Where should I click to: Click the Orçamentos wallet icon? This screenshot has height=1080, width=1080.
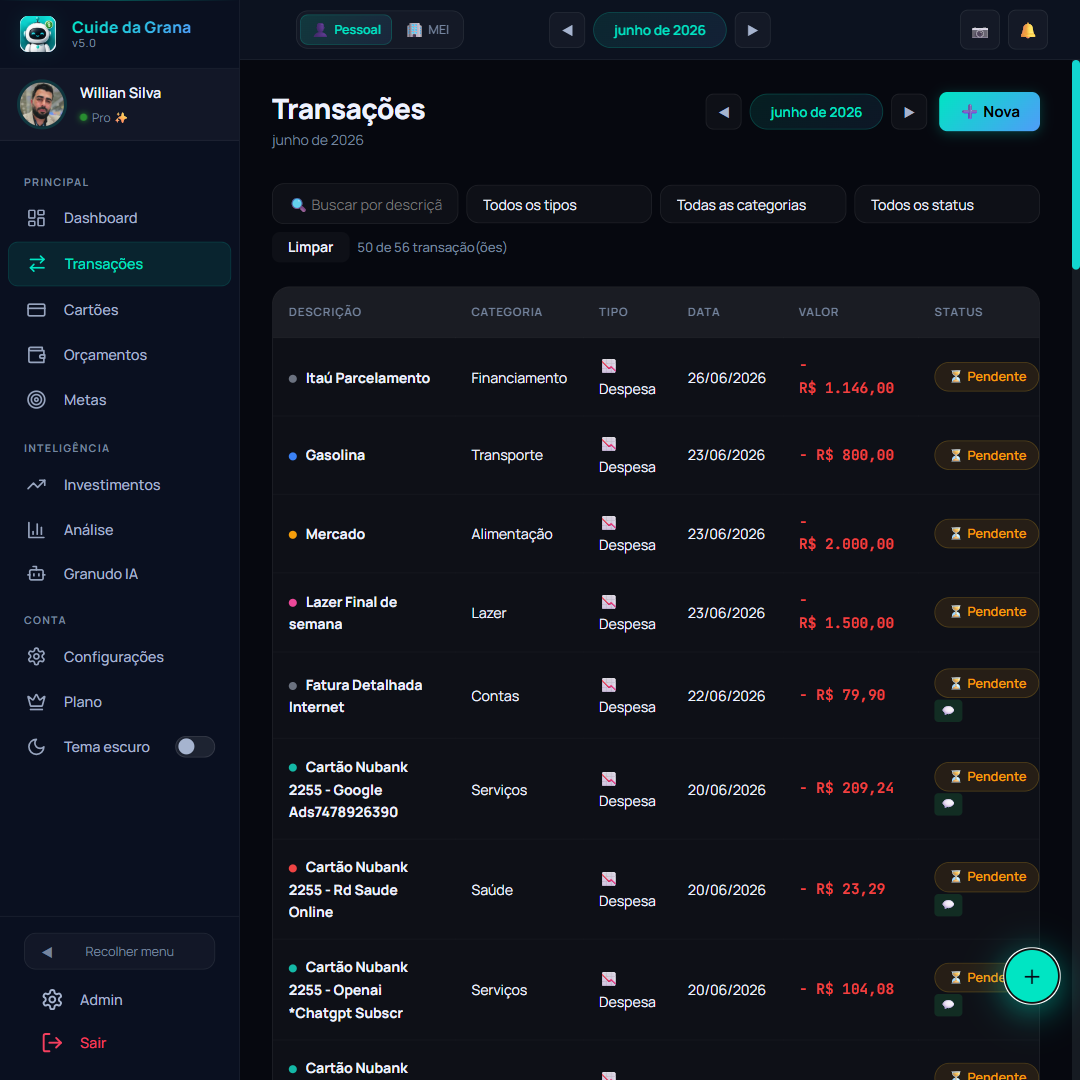(36, 355)
